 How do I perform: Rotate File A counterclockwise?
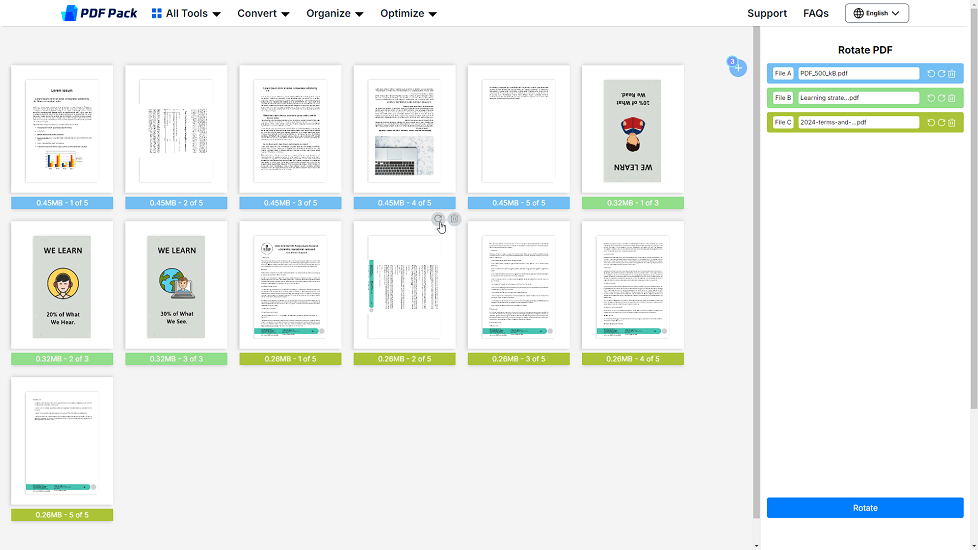click(x=931, y=74)
